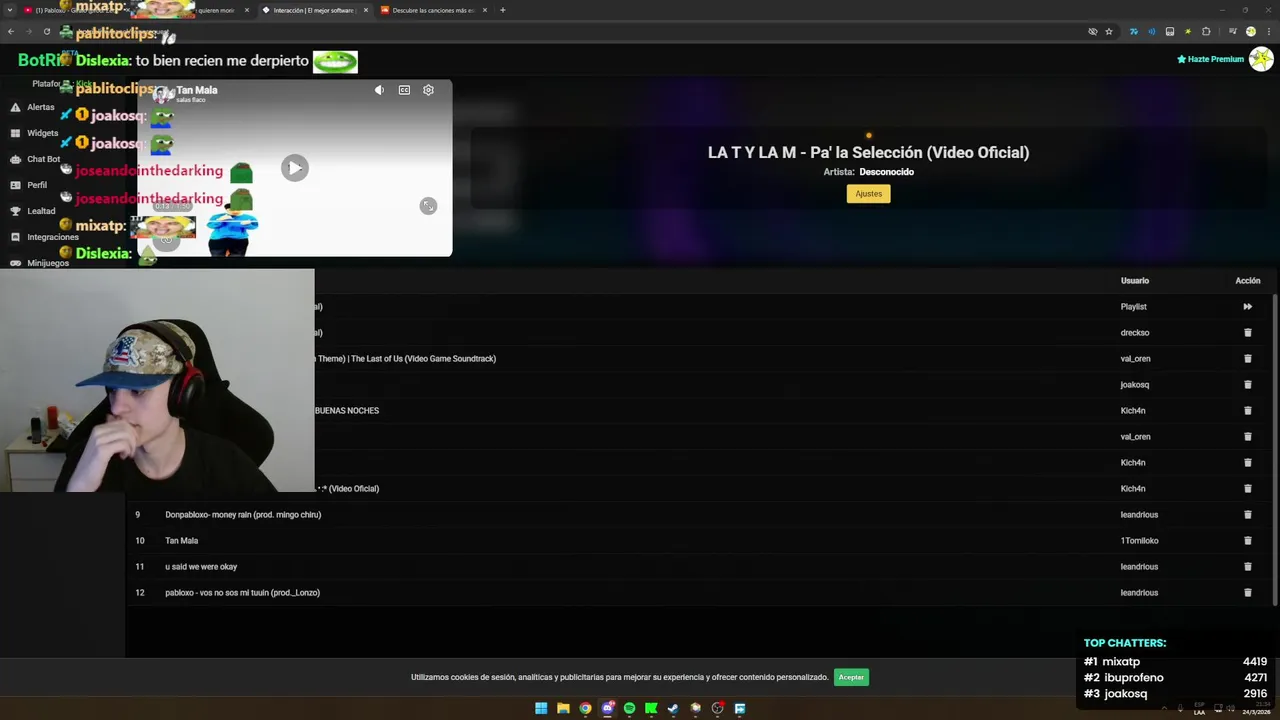Delete pabloxo vos no sos mi tuuin
This screenshot has width=1280, height=720.
click(x=1247, y=593)
